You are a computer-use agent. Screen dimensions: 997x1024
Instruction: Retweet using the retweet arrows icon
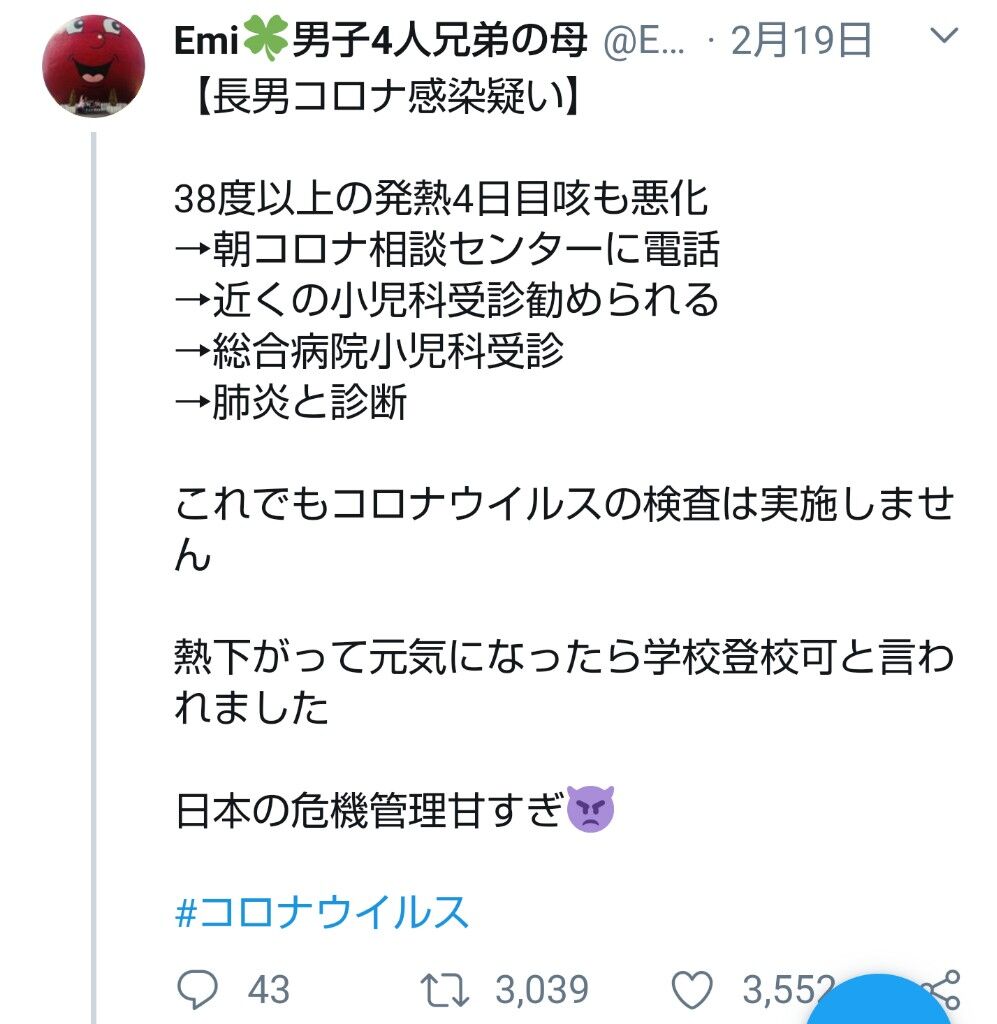444,989
